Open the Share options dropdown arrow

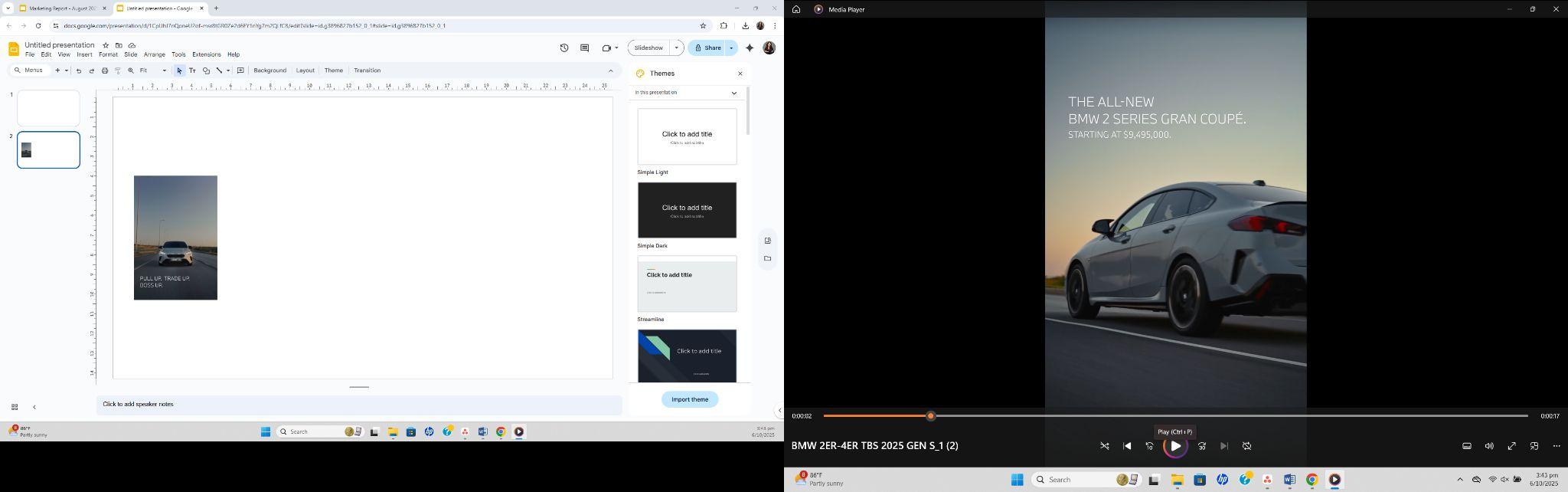[x=731, y=48]
